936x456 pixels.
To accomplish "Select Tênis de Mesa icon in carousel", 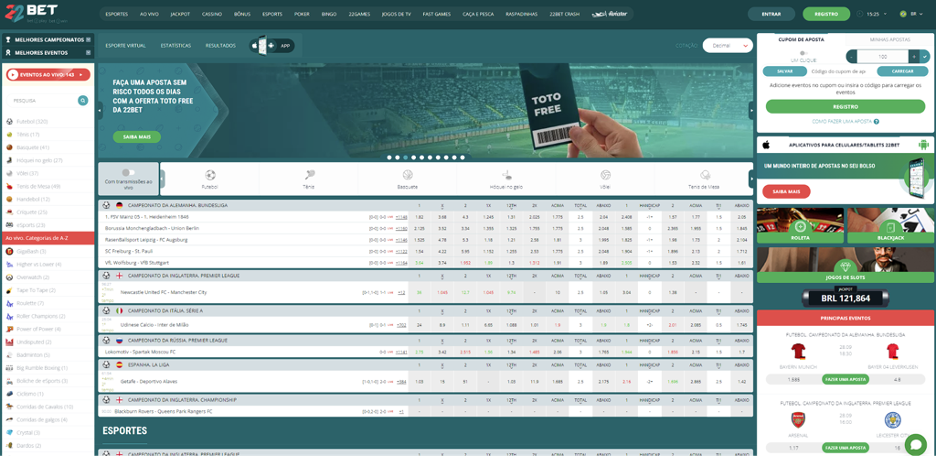I will coord(704,175).
